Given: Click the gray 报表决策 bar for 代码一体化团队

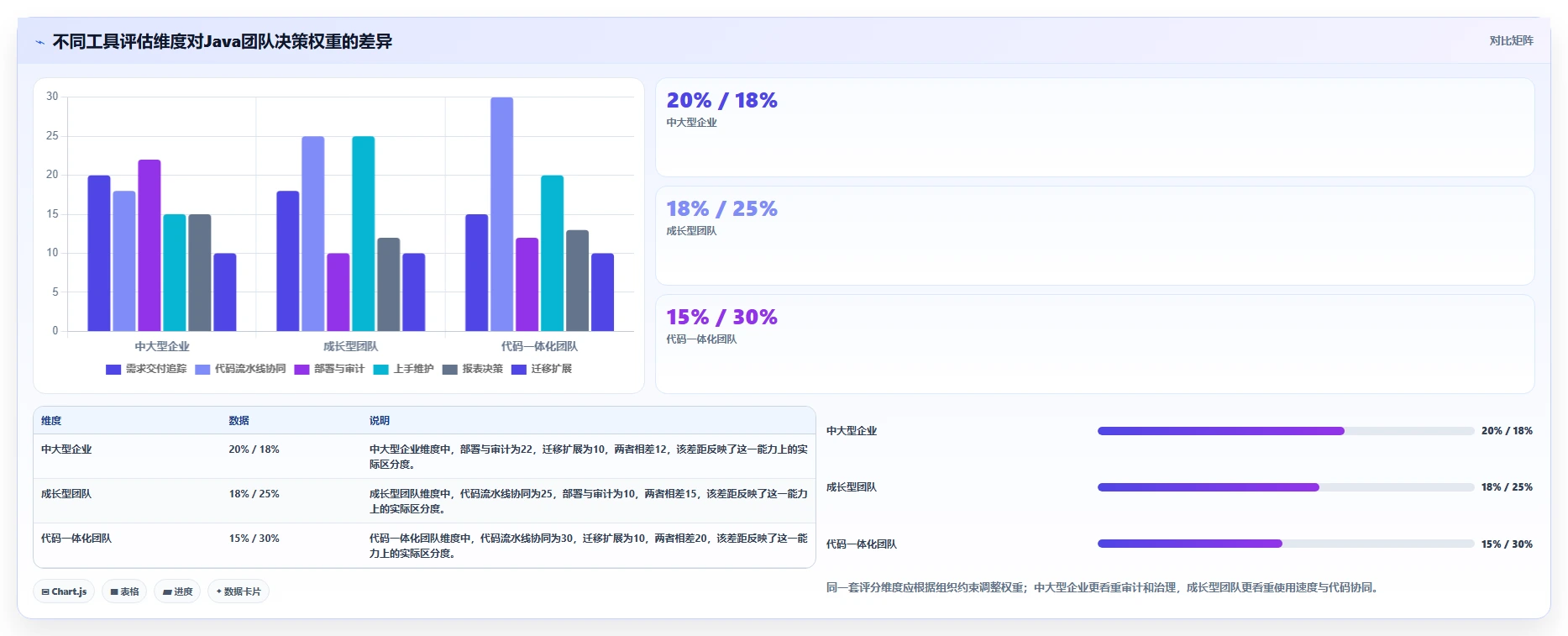Looking at the screenshot, I should (x=578, y=281).
